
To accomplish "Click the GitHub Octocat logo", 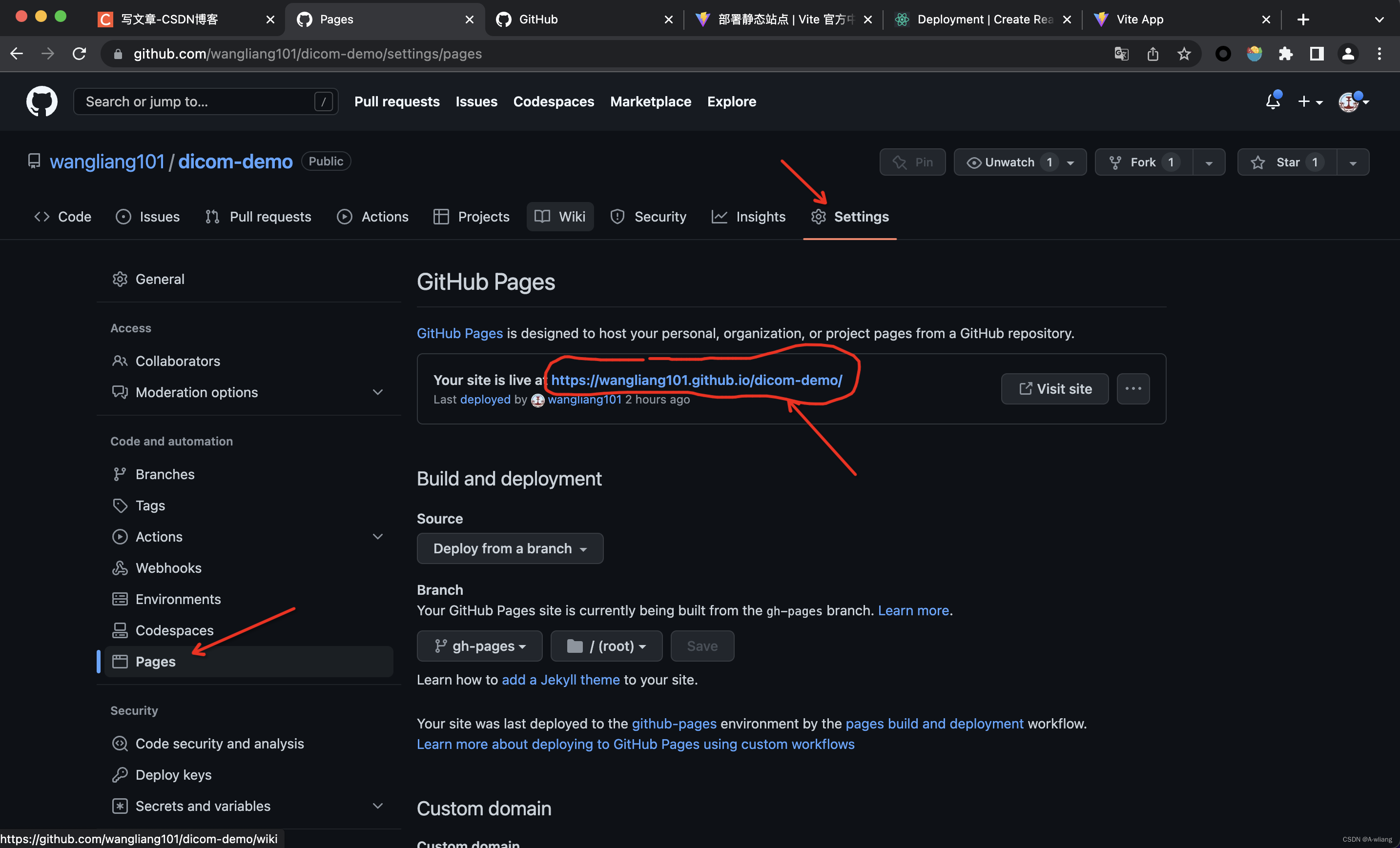I will (41, 101).
